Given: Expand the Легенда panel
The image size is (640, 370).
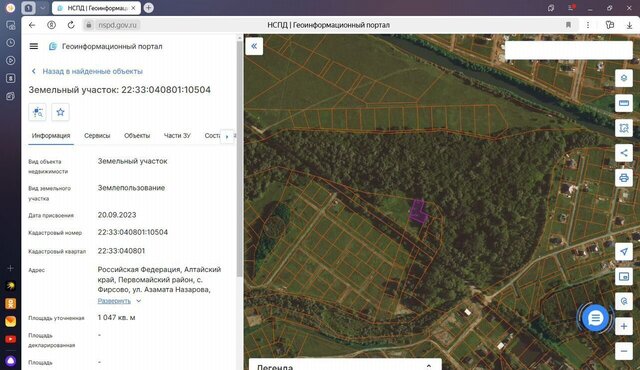Looking at the screenshot, I should pyautogui.click(x=429, y=366).
